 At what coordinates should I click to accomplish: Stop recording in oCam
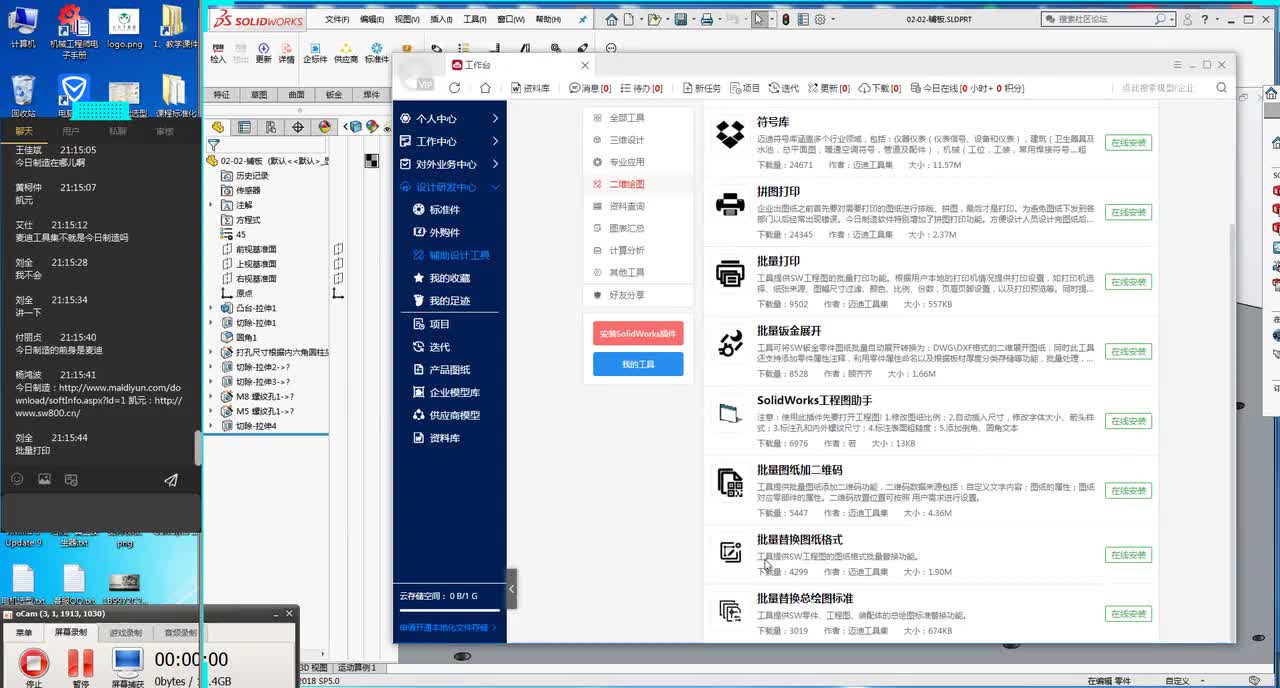[x=34, y=665]
